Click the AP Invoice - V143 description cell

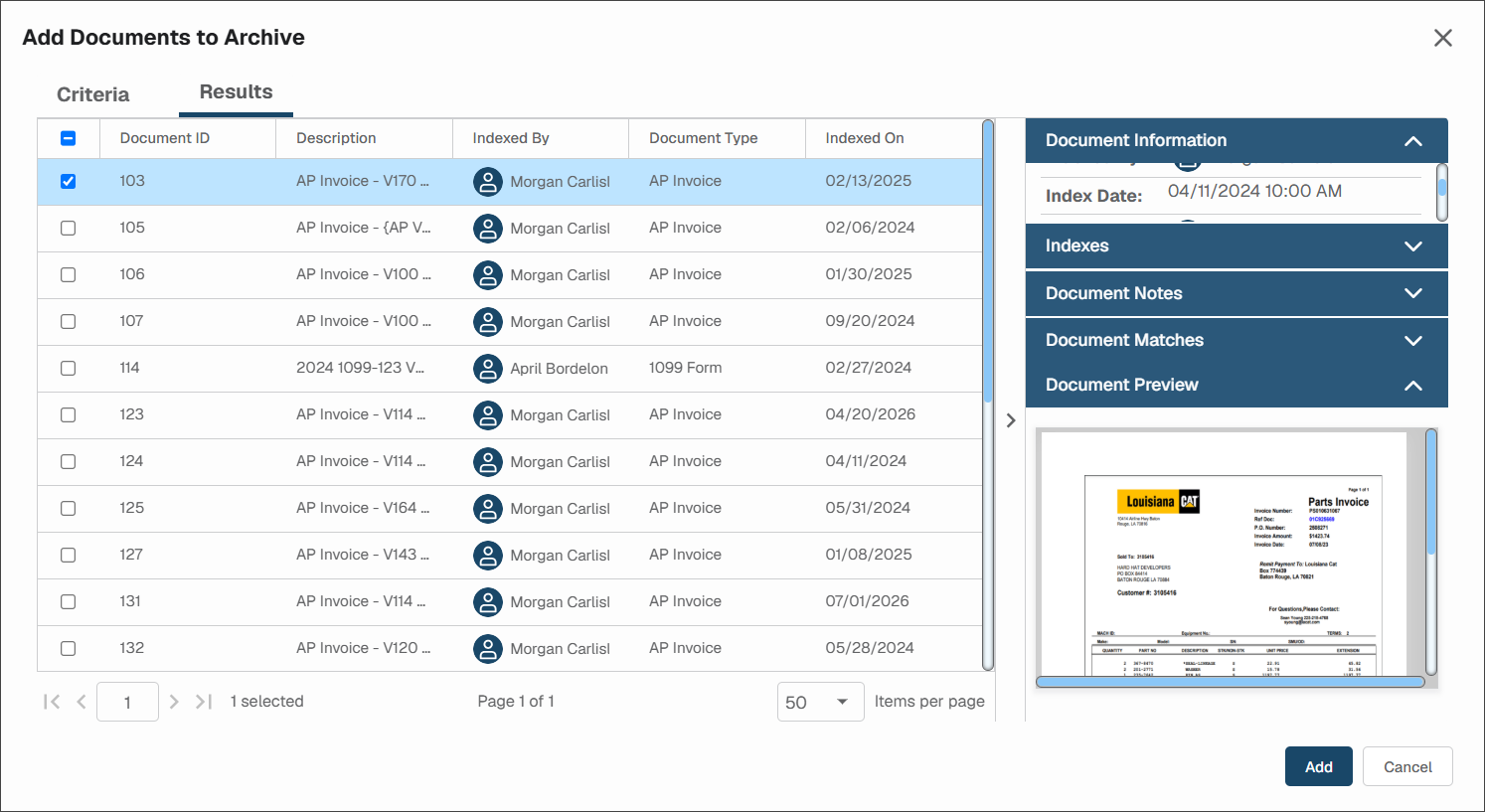coord(363,555)
